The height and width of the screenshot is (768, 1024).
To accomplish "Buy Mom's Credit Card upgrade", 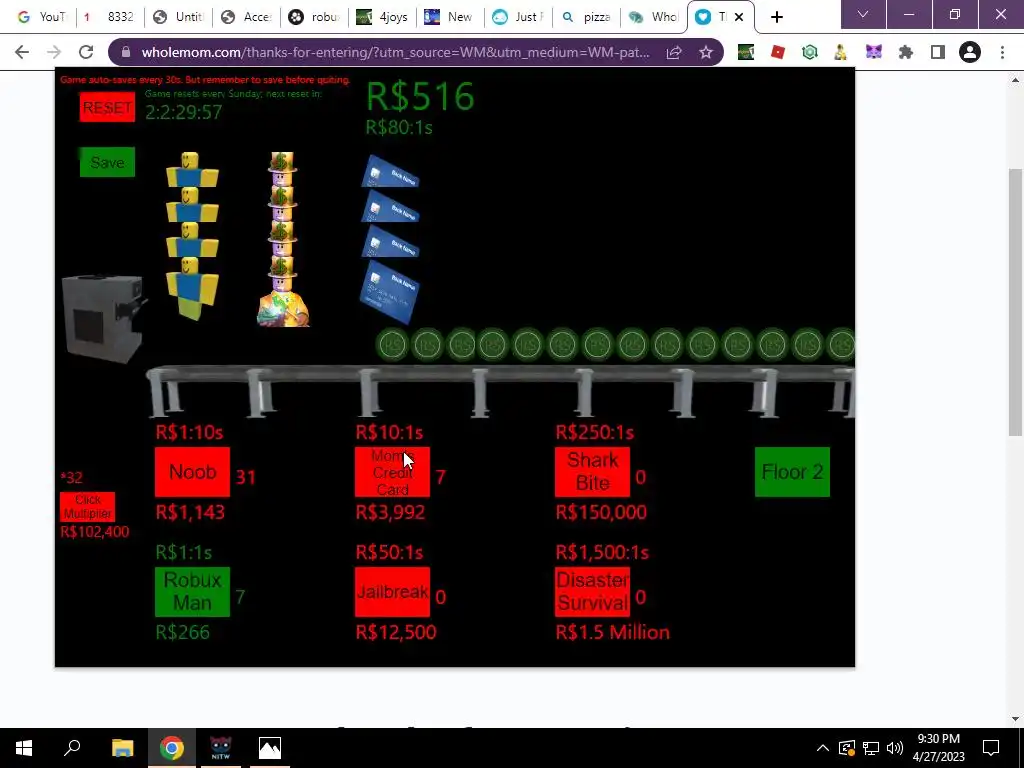I will pyautogui.click(x=392, y=472).
